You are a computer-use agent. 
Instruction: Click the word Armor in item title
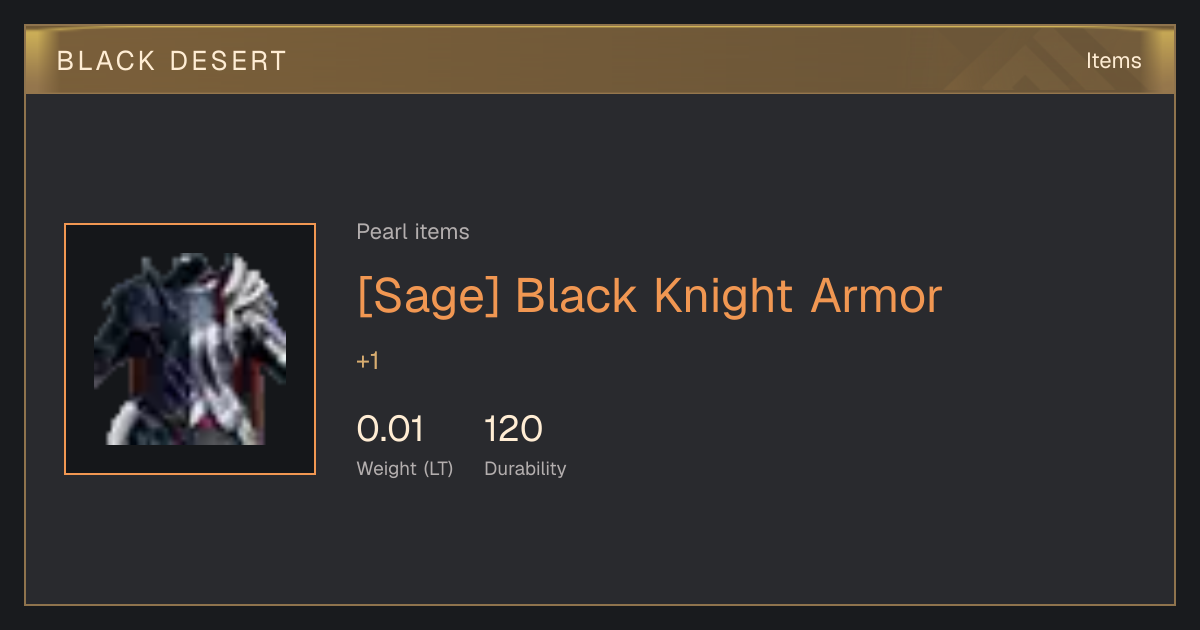click(x=876, y=296)
